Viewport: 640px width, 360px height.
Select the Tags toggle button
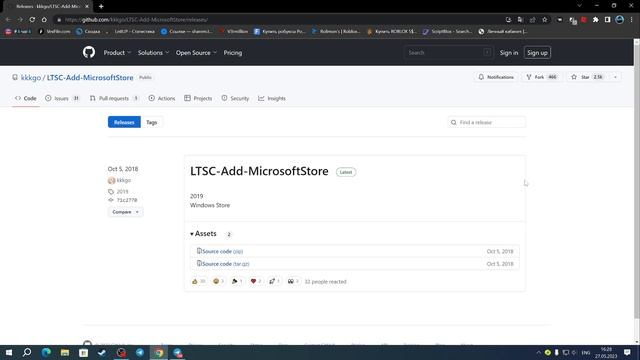(x=151, y=122)
